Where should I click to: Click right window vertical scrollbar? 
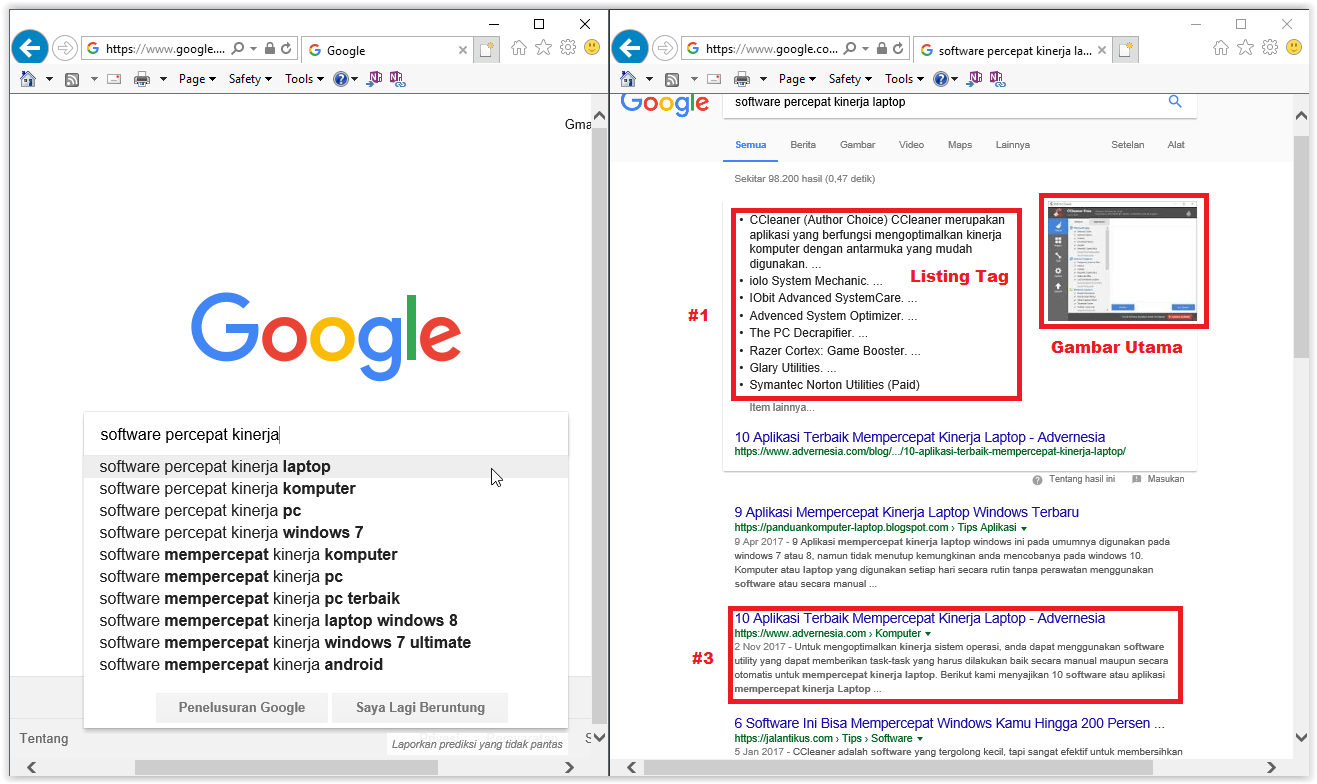[x=1301, y=247]
